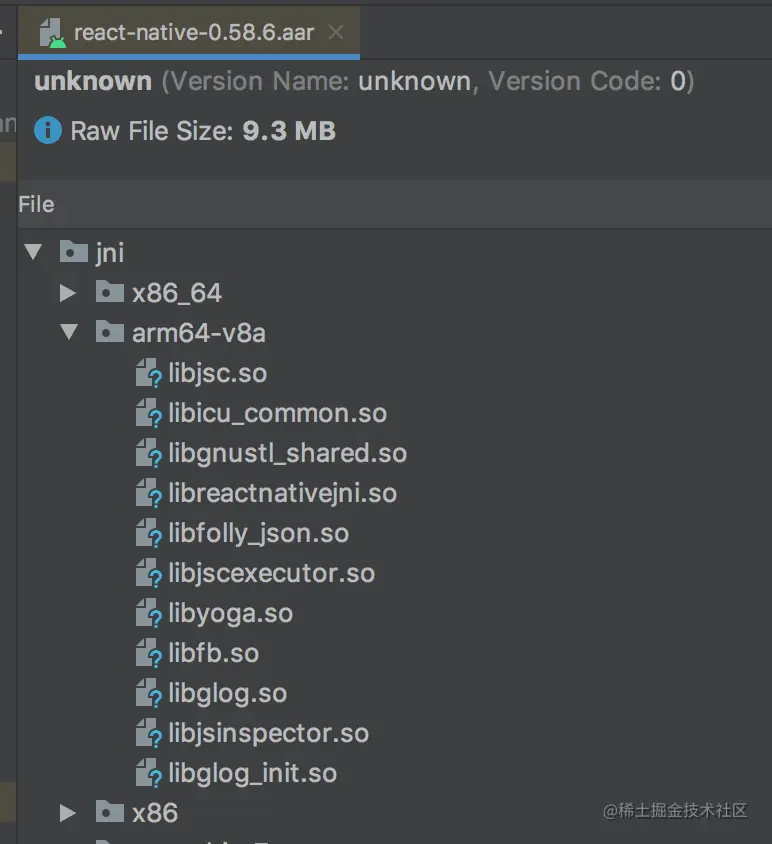
Task: Select libreactnativejni.so in the tree
Action: (282, 494)
